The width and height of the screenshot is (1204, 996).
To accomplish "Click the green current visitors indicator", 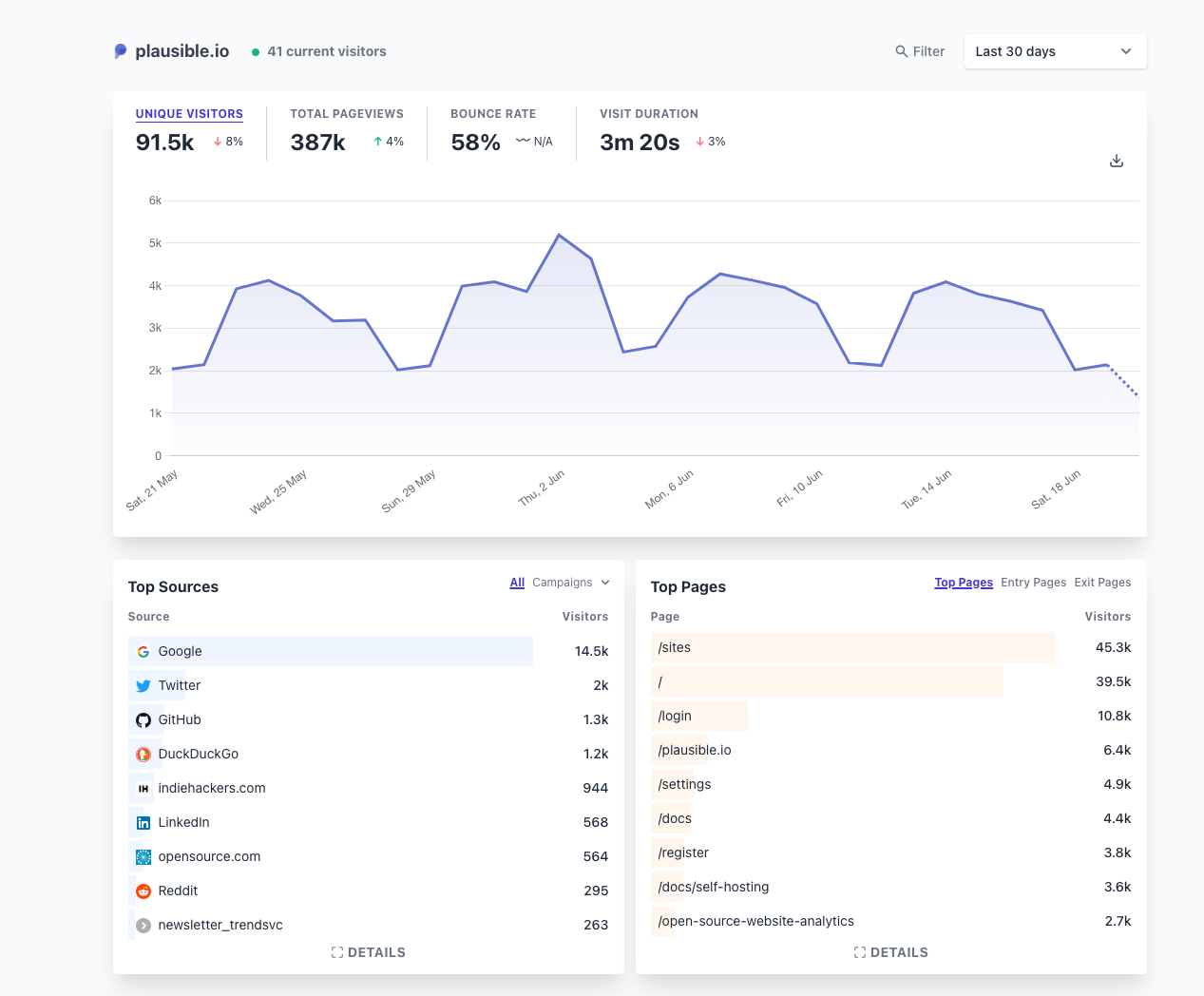I will [256, 52].
